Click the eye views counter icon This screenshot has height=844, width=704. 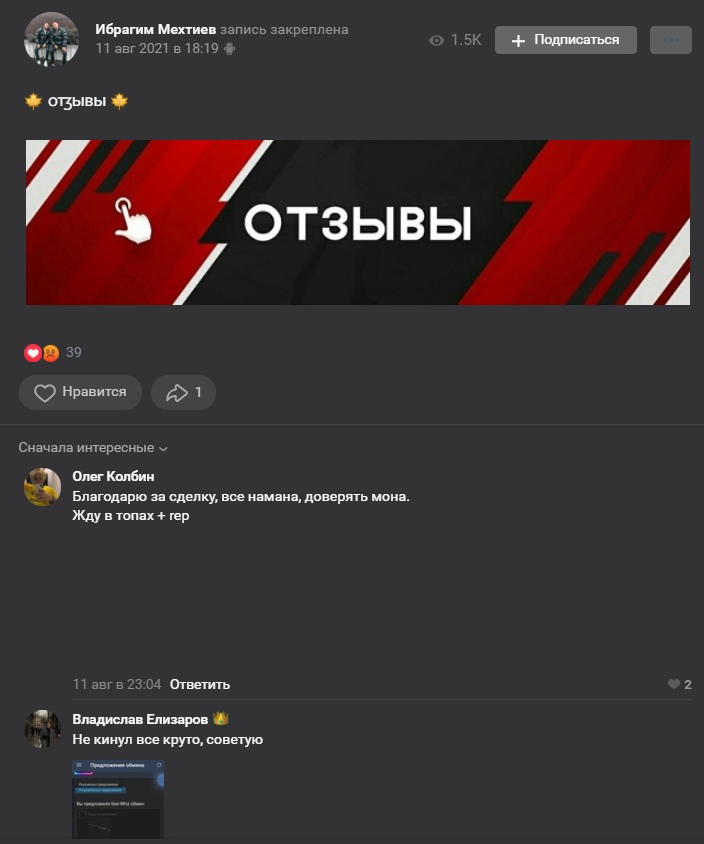(x=437, y=40)
